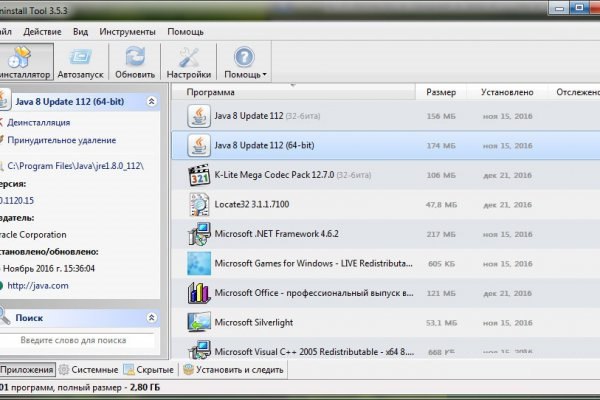
Task: Open the Инструменты menu
Action: pyautogui.click(x=127, y=32)
